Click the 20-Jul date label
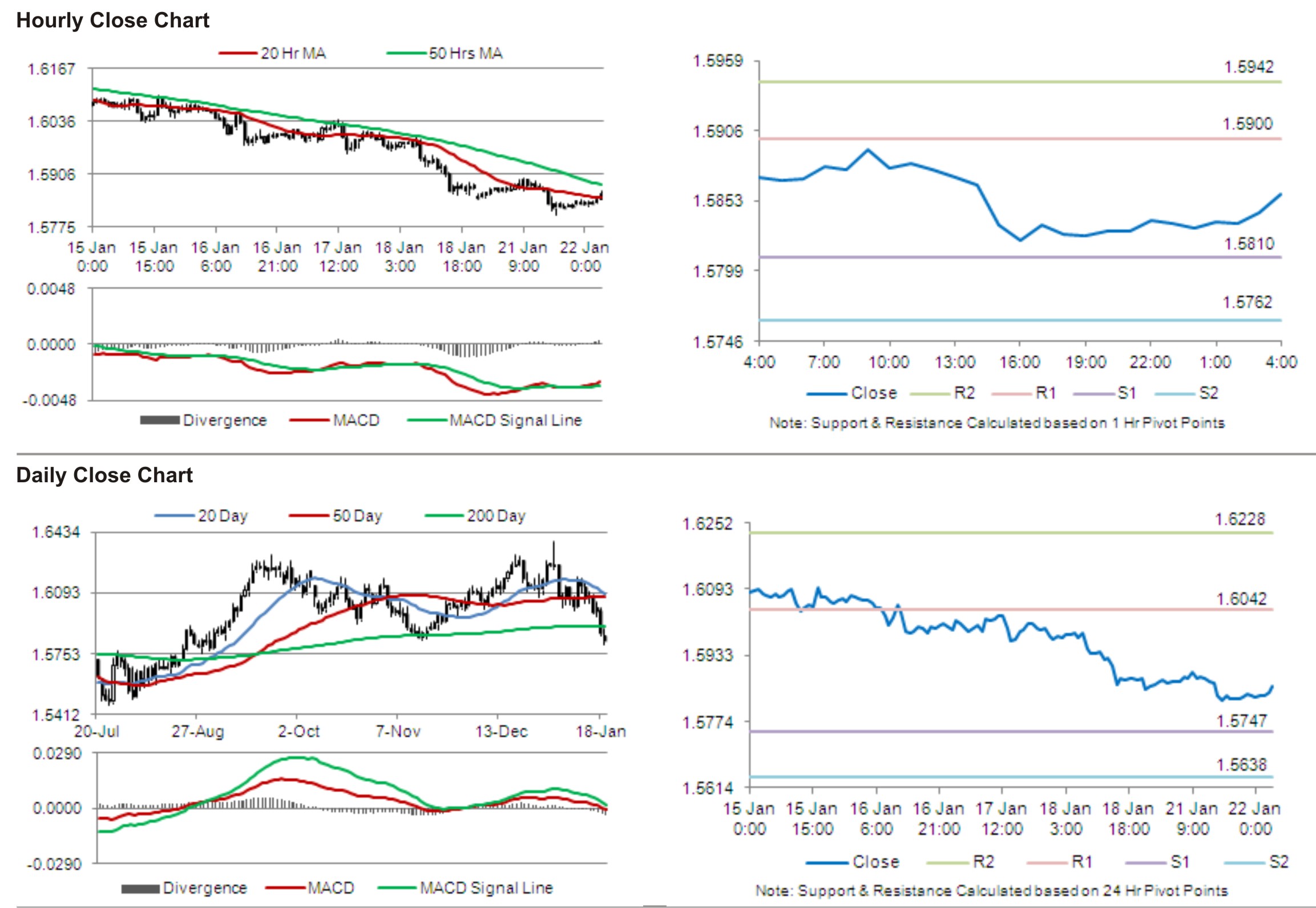Viewport: 1316px width, 908px height. (97, 732)
